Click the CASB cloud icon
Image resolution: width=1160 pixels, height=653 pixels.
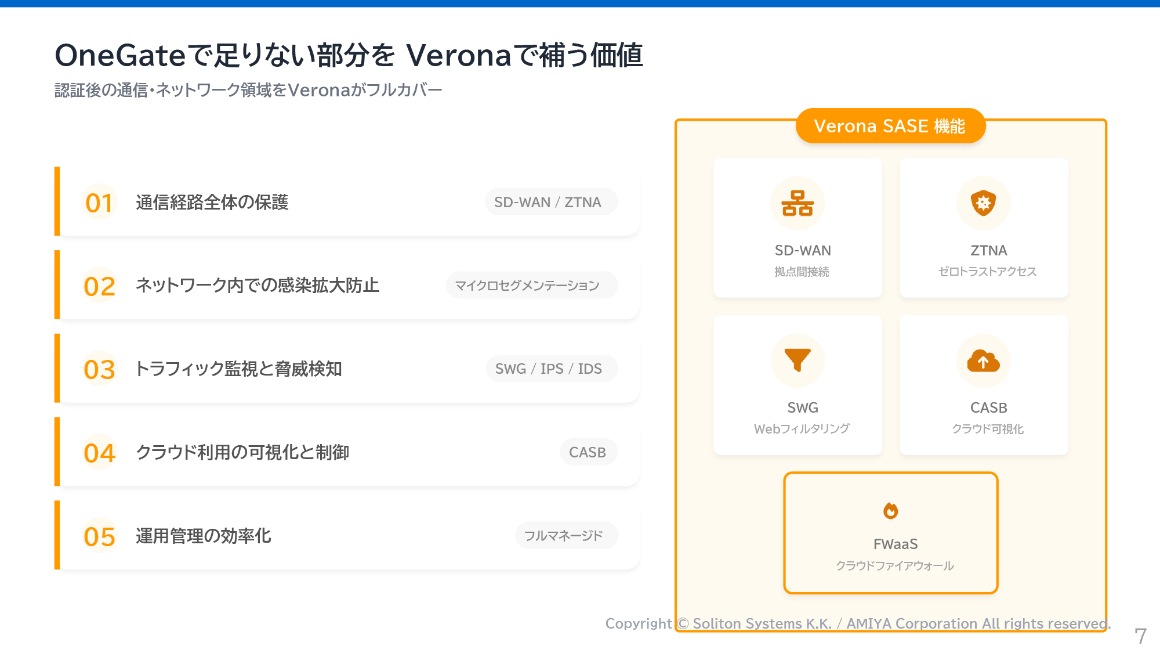(x=983, y=359)
